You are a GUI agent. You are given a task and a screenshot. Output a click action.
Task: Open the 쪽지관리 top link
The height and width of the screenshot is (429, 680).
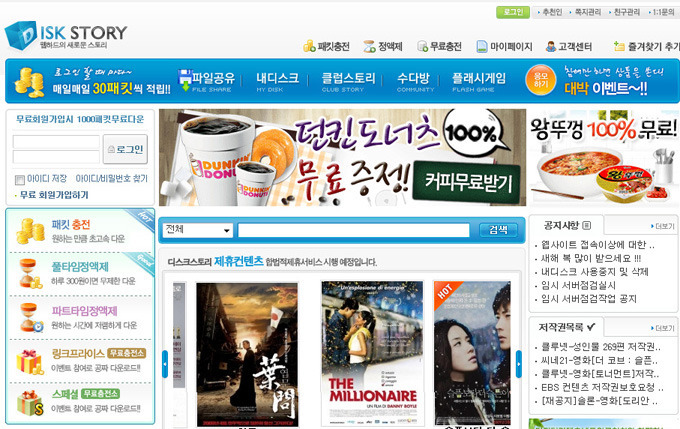point(588,12)
